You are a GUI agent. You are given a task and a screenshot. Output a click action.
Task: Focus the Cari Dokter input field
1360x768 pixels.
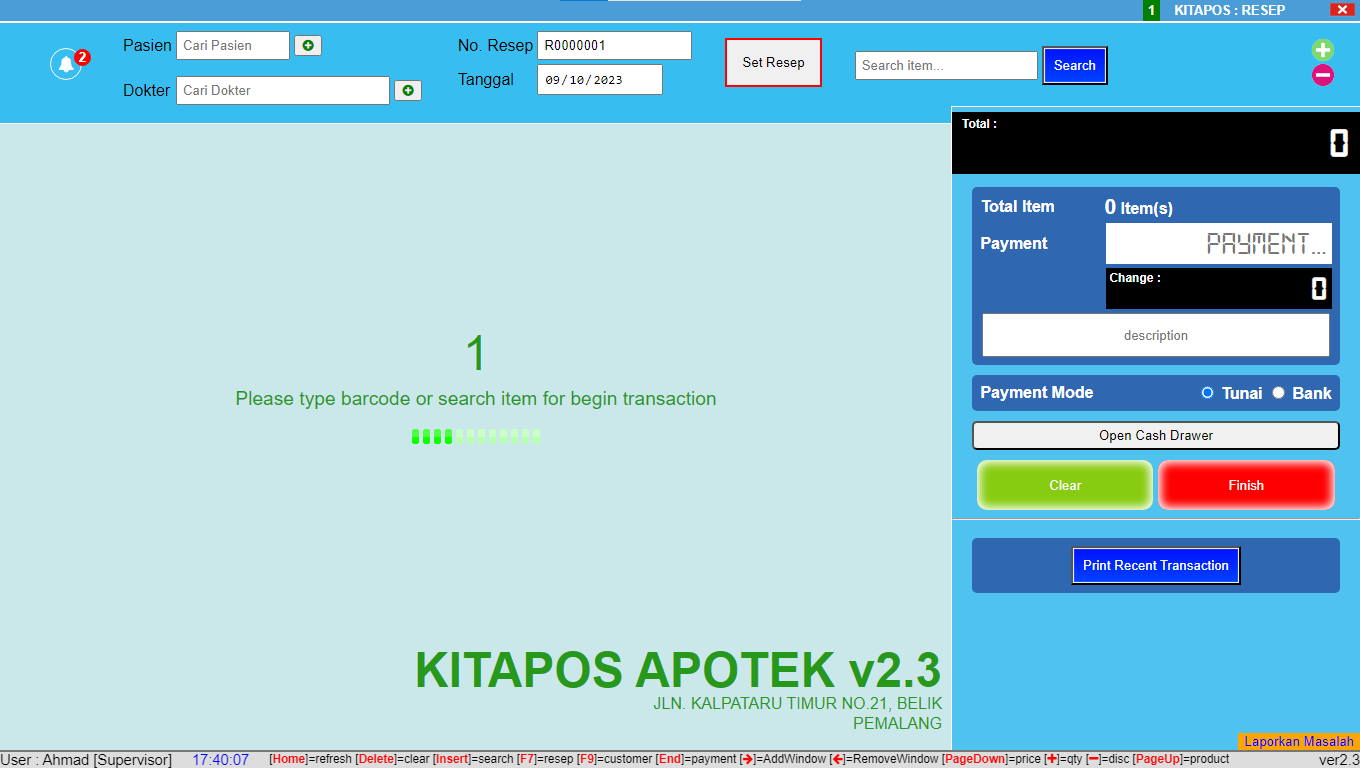pos(282,91)
